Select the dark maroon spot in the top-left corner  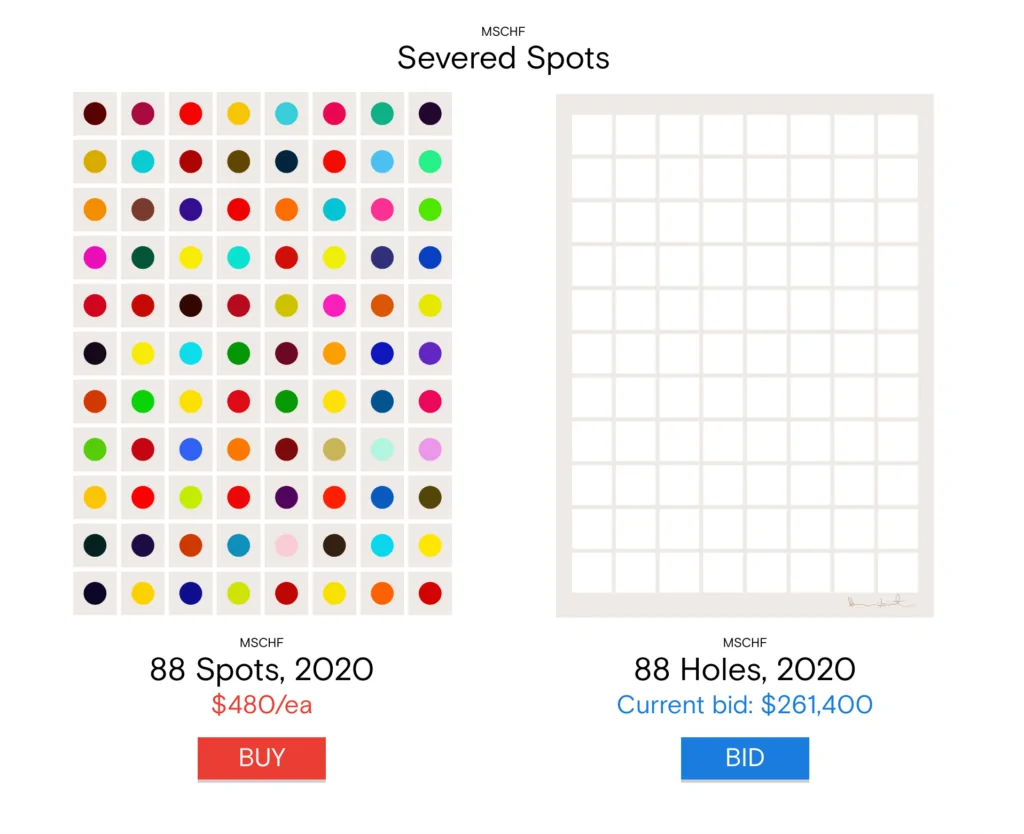point(95,114)
